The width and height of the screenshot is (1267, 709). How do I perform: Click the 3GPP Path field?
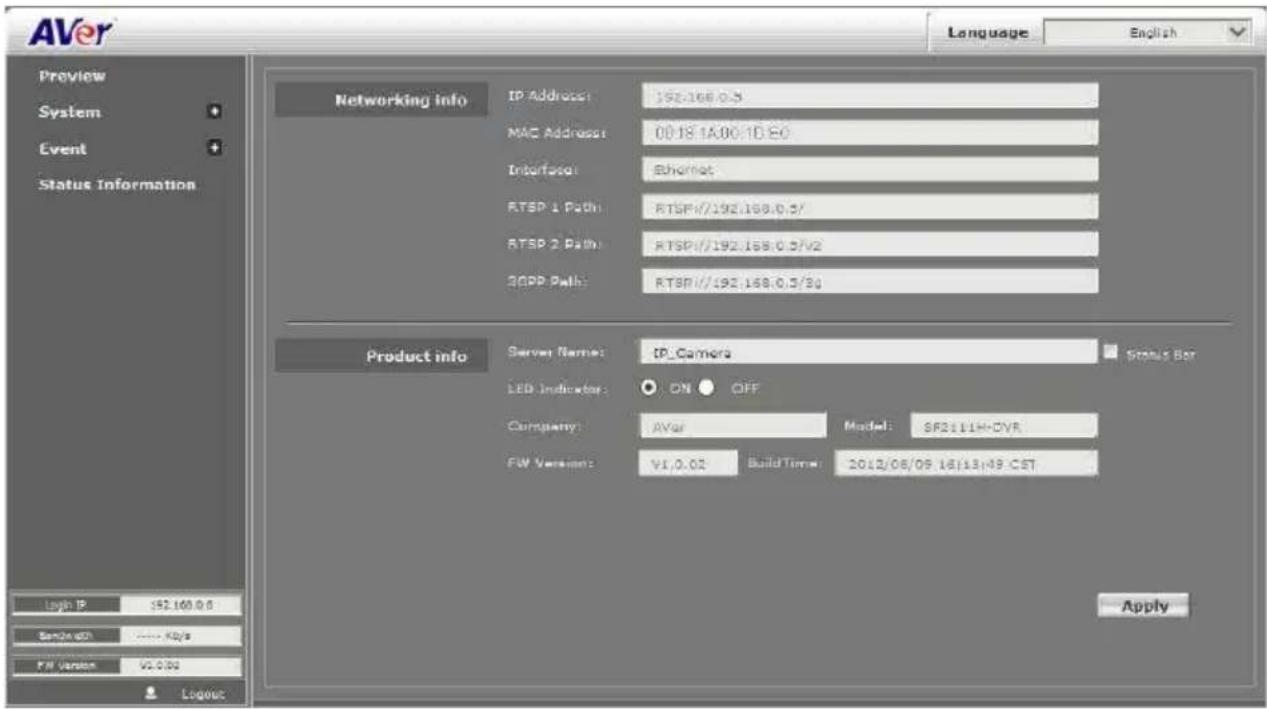[x=868, y=281]
